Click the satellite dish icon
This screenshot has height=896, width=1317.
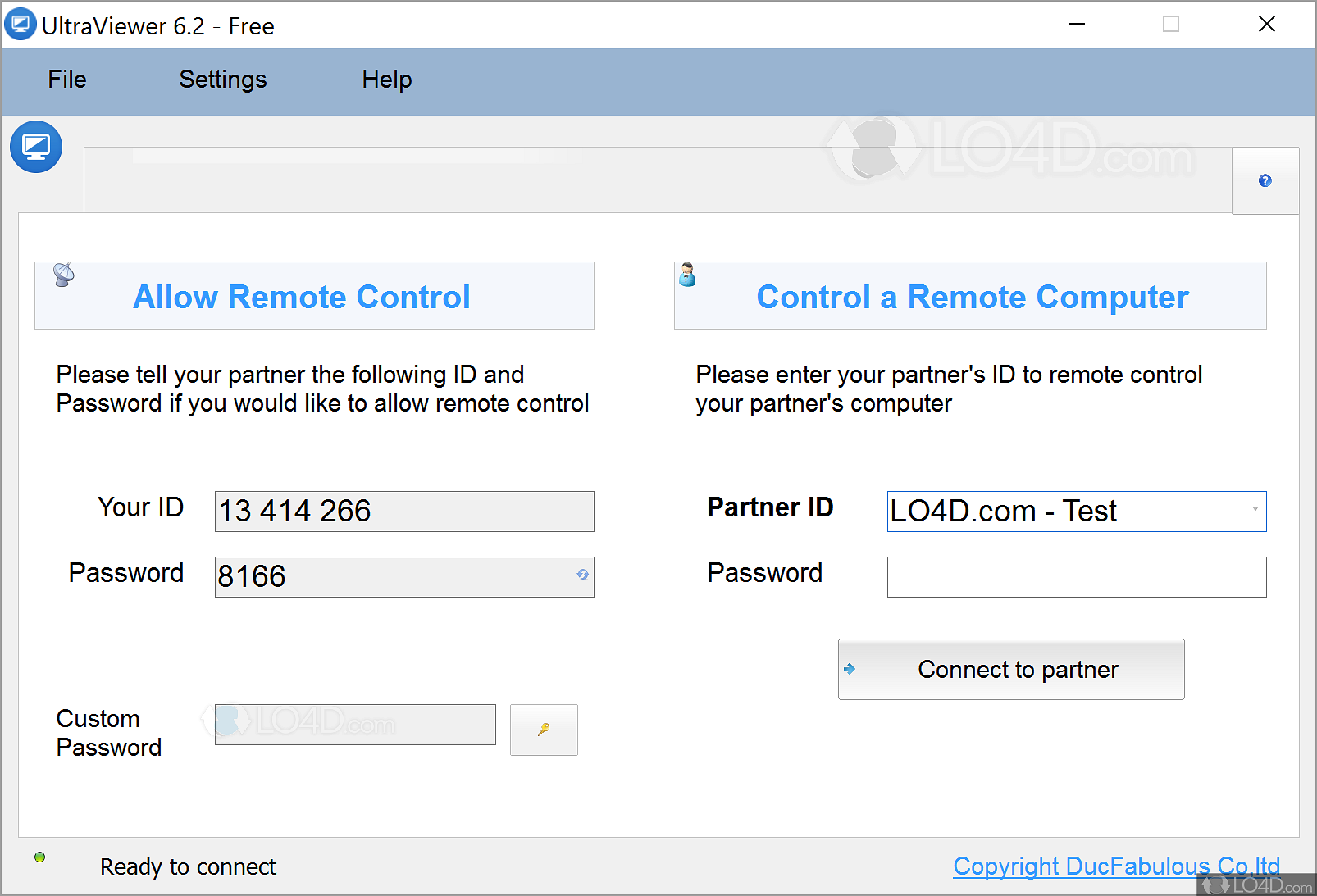tap(64, 275)
